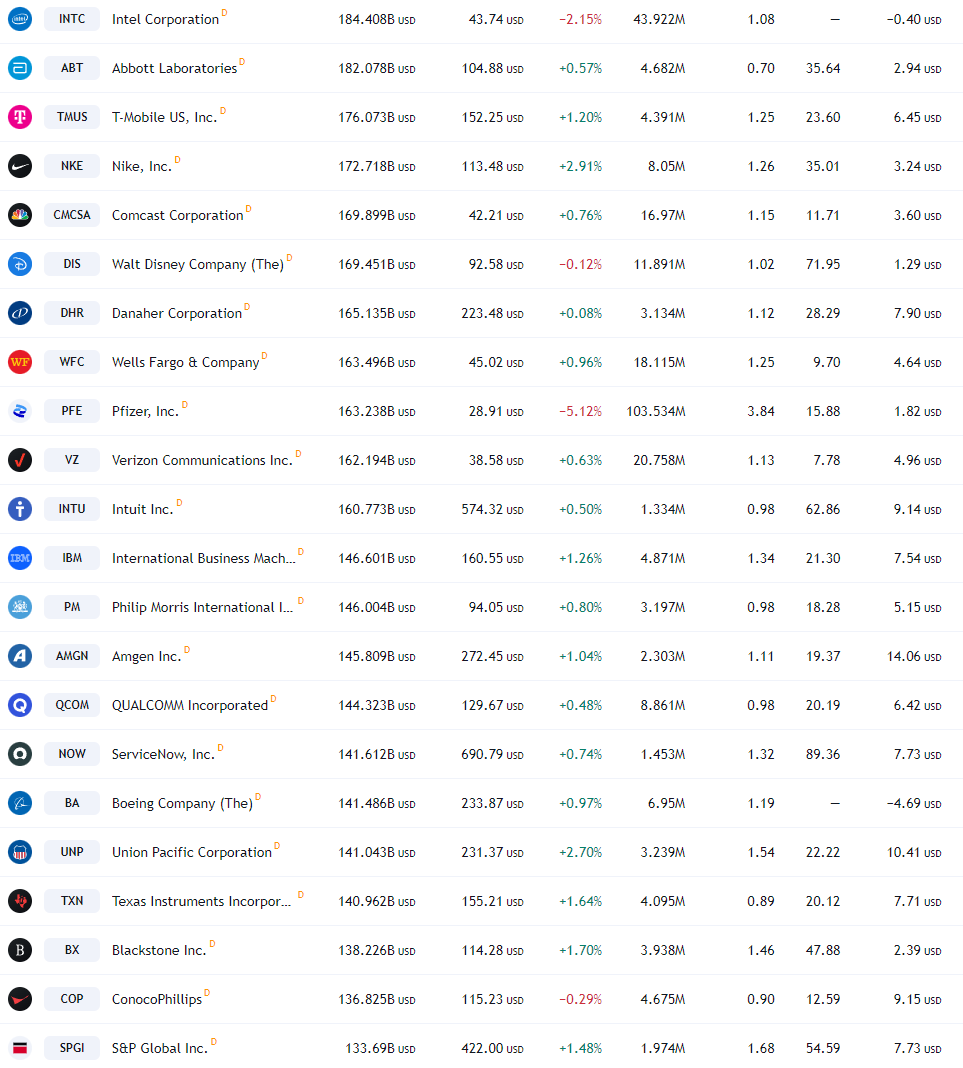Screen dimensions: 963x1068
Task: Click the Amgen logo icon
Action: pos(20,656)
